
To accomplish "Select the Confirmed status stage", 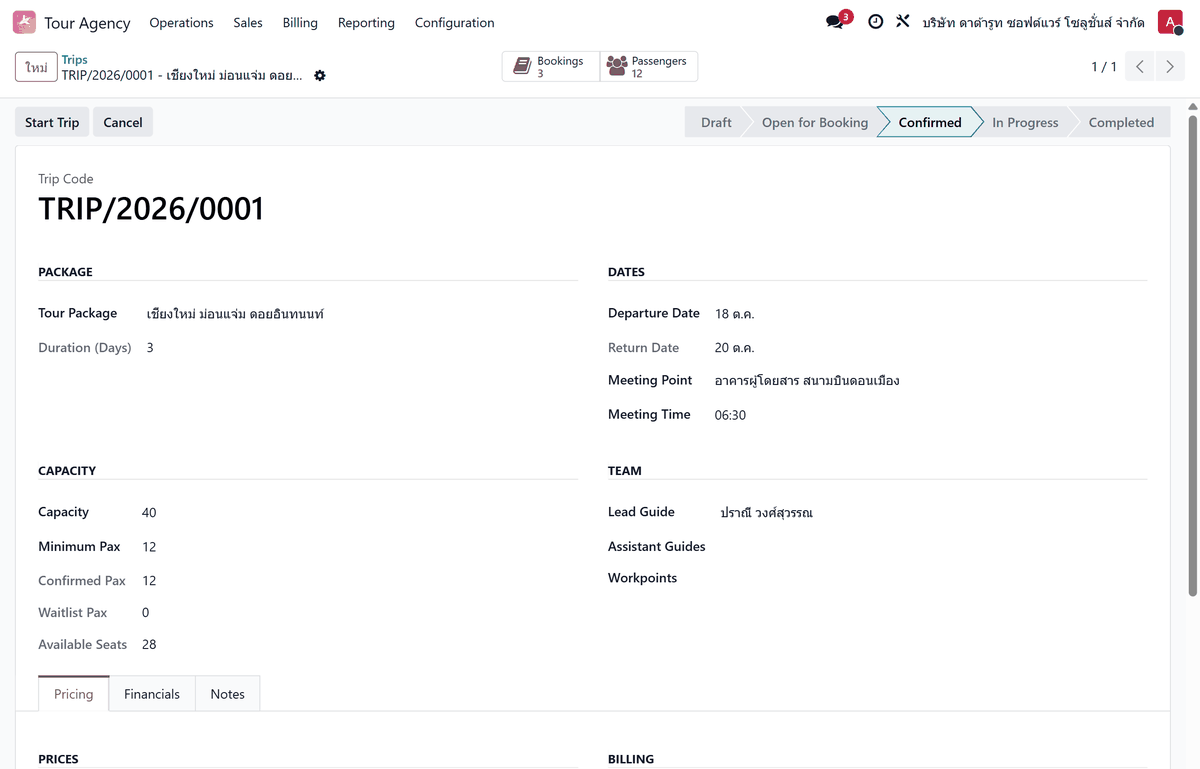I will tap(930, 122).
